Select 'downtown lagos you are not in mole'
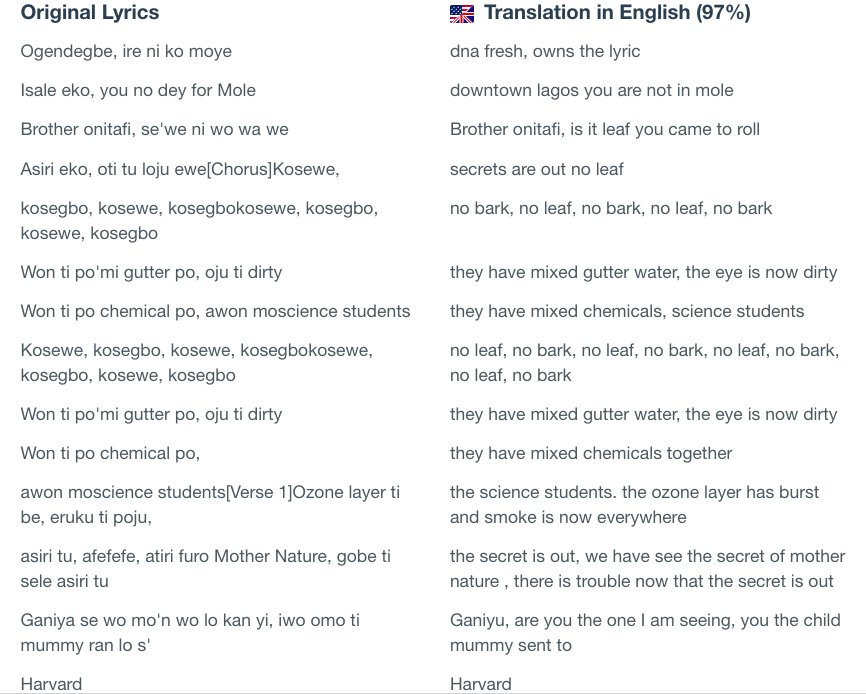 [x=592, y=90]
